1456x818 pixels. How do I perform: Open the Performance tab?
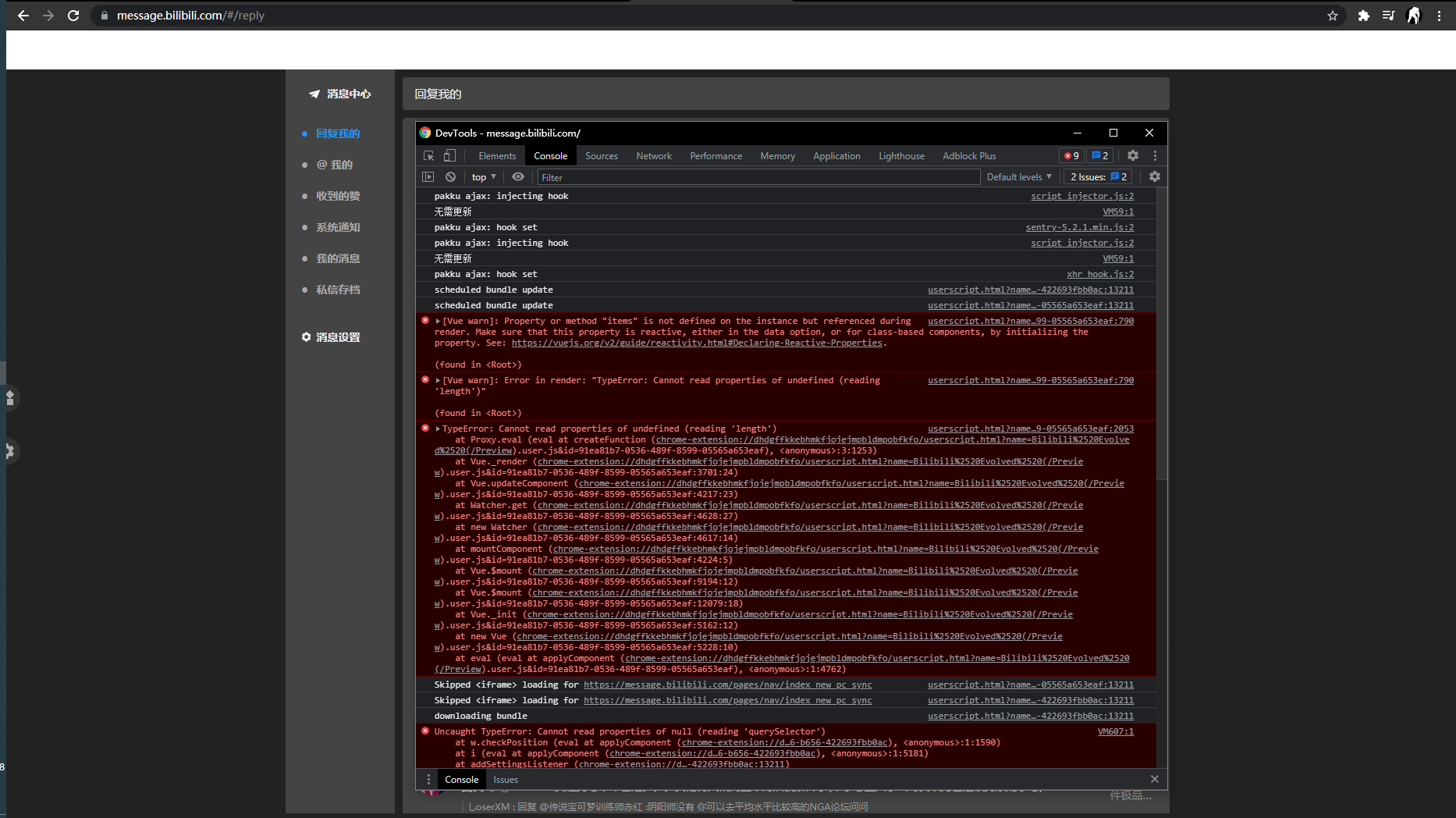(716, 156)
